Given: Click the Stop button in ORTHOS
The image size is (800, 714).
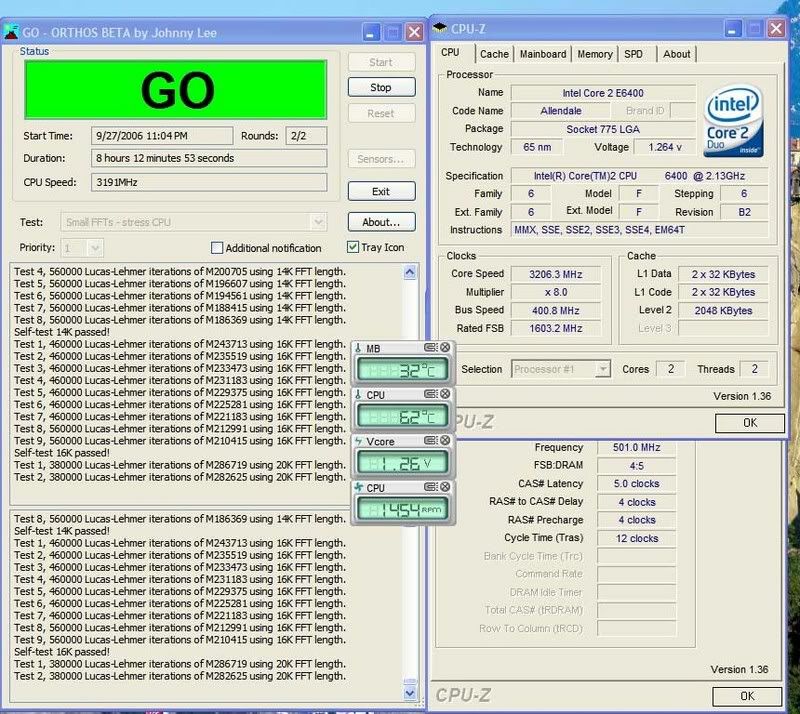Looking at the screenshot, I should (x=381, y=87).
